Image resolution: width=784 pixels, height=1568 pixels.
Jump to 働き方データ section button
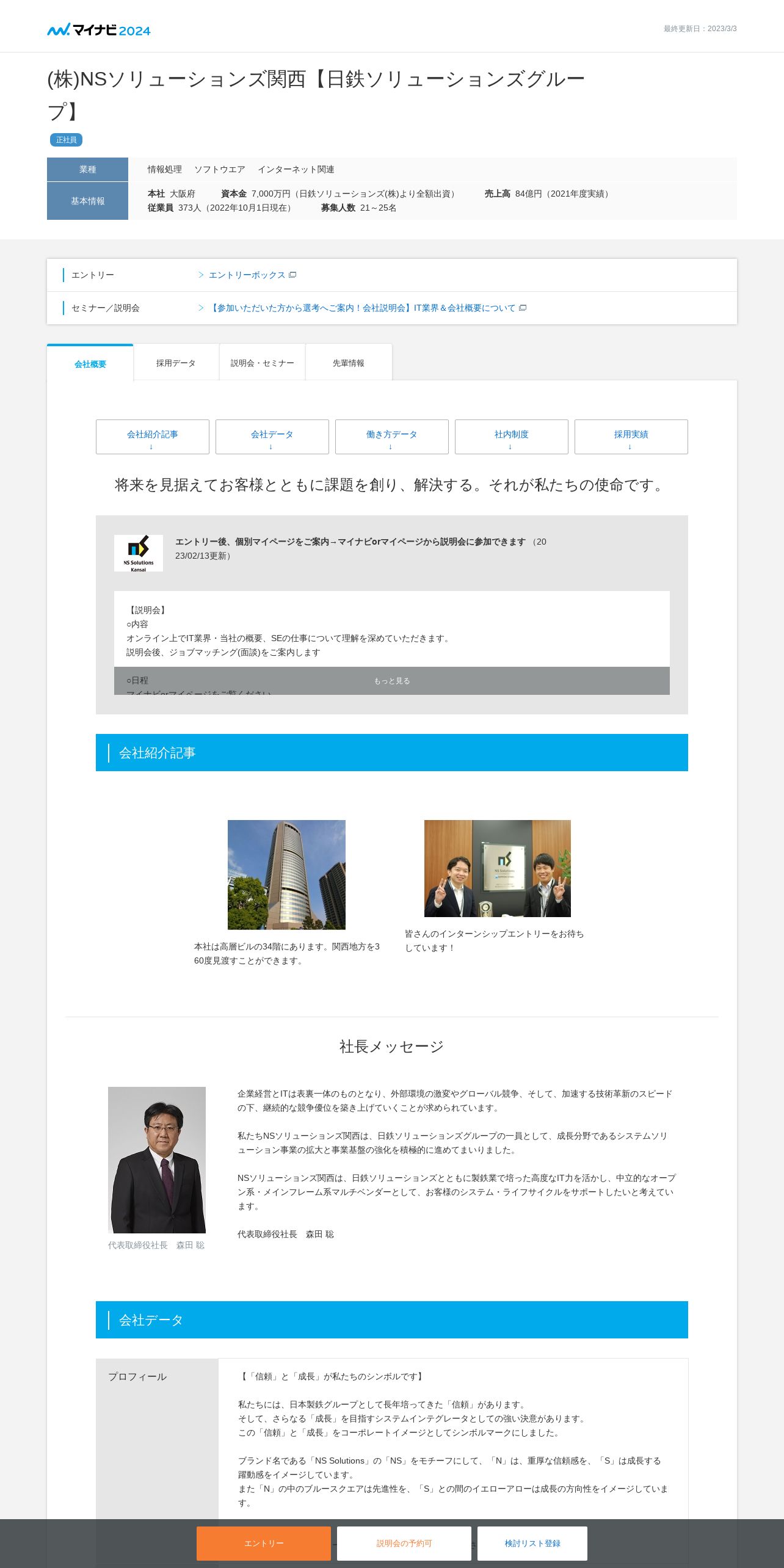pos(392,437)
